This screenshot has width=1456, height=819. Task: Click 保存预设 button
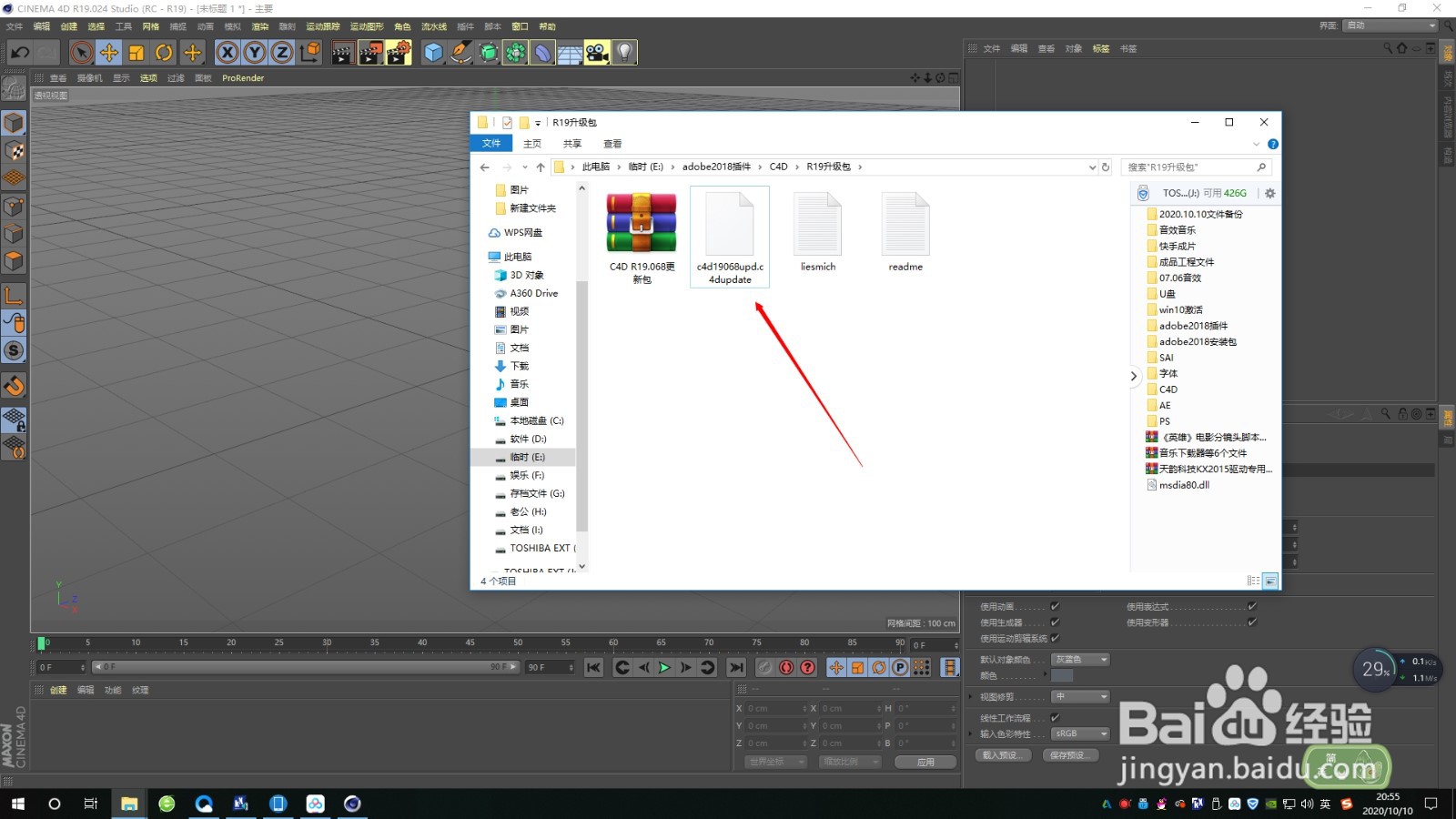coord(1070,755)
